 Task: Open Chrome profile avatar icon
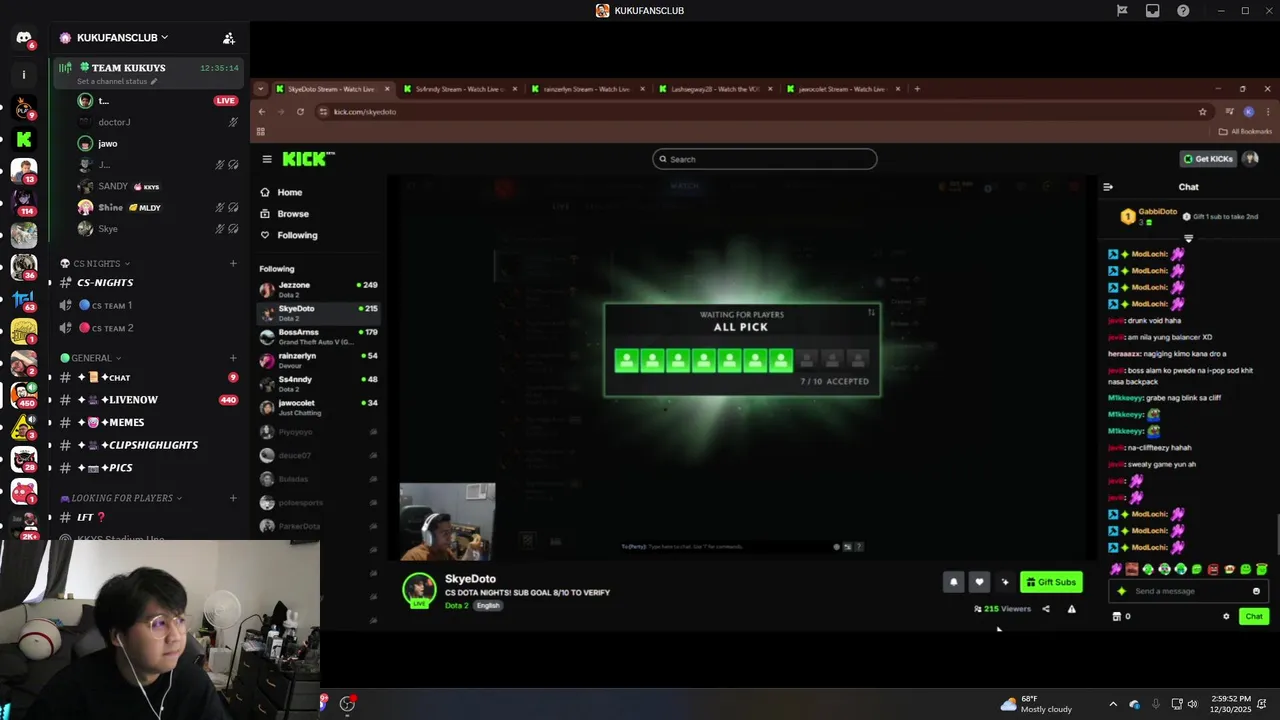1248,112
